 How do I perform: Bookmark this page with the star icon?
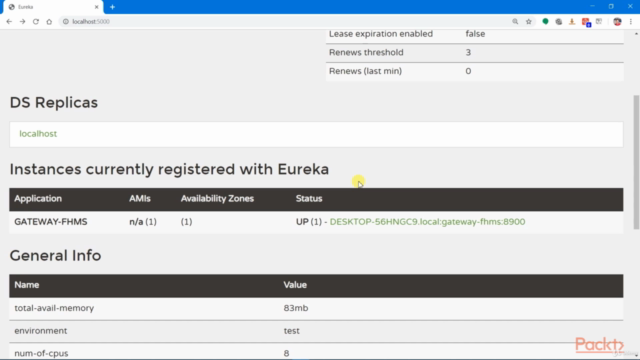(529, 22)
